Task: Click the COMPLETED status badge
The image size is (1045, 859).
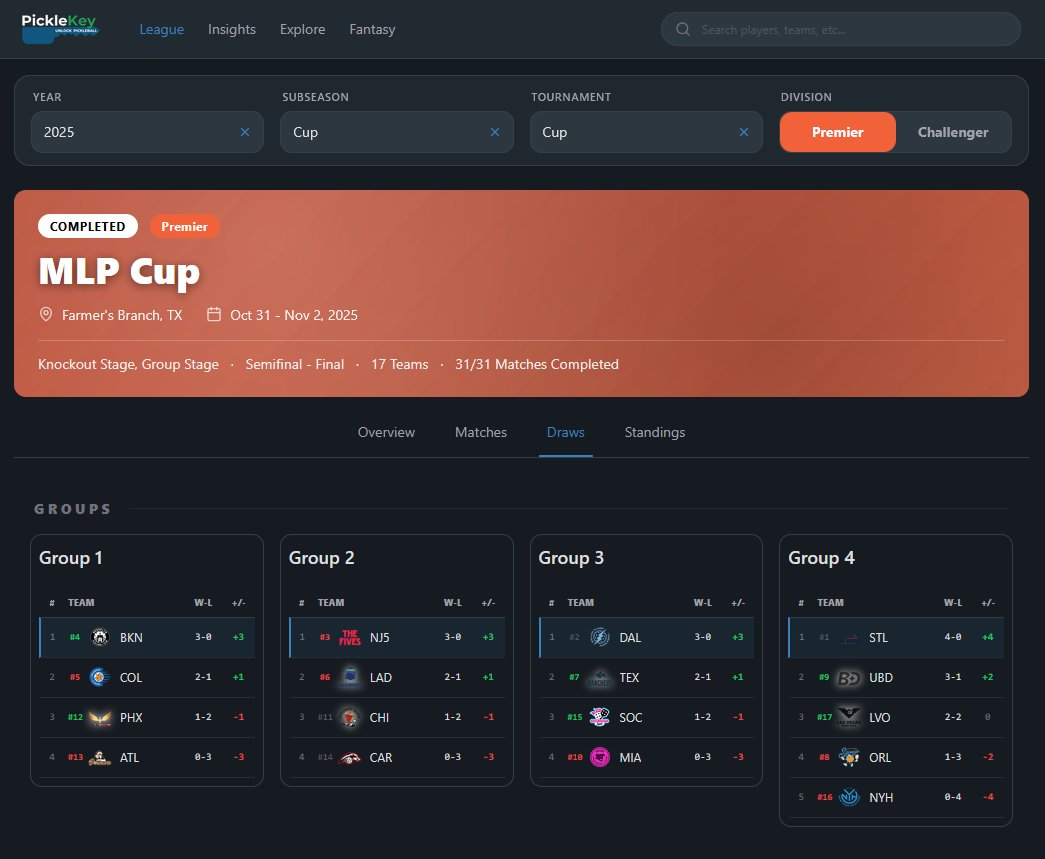Action: [x=87, y=227]
